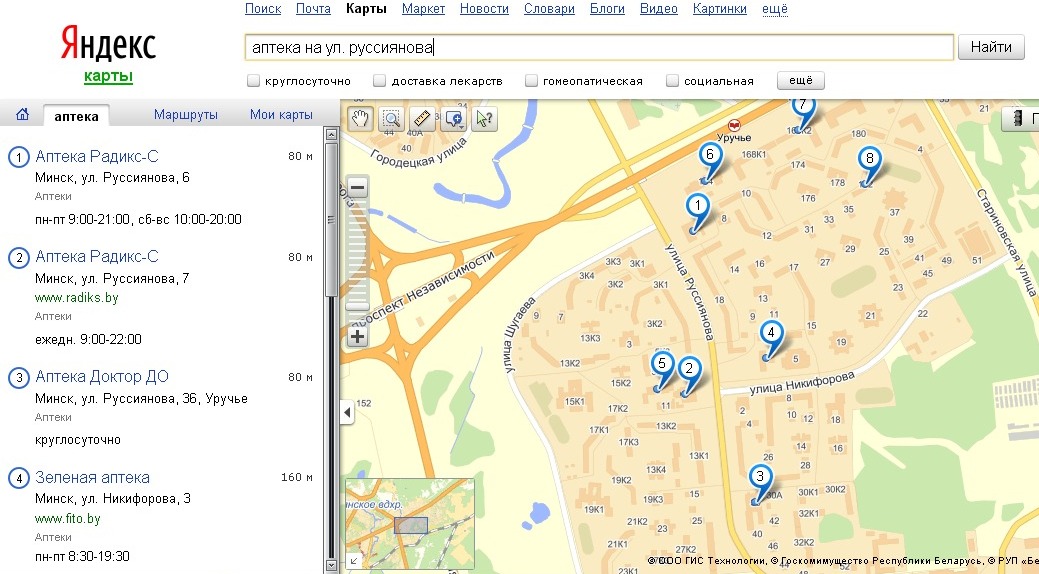This screenshot has width=1039, height=574.
Task: Click the Уручье metro station icon
Action: pyautogui.click(x=734, y=125)
